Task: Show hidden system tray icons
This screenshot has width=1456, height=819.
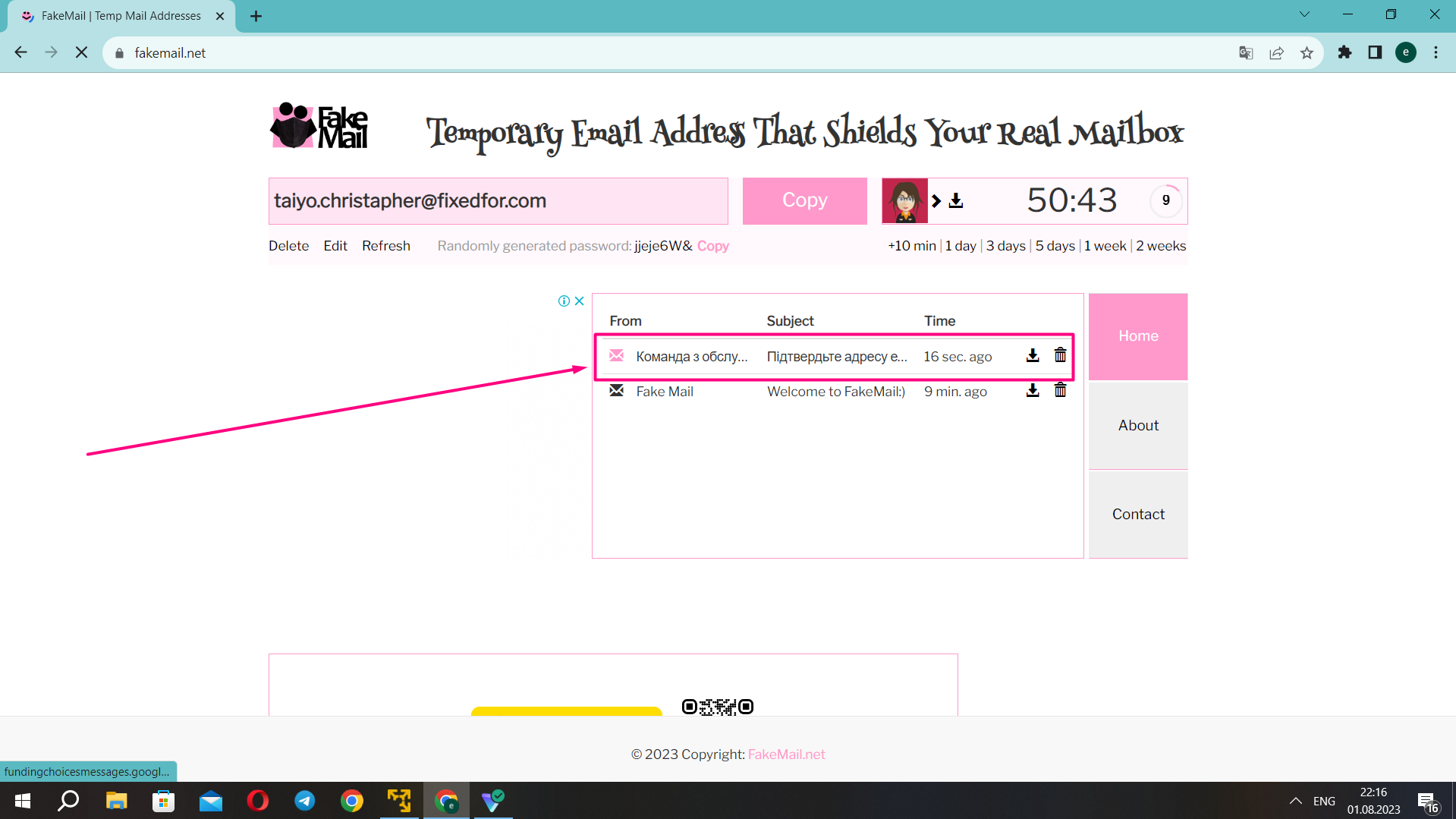Action: click(1295, 801)
